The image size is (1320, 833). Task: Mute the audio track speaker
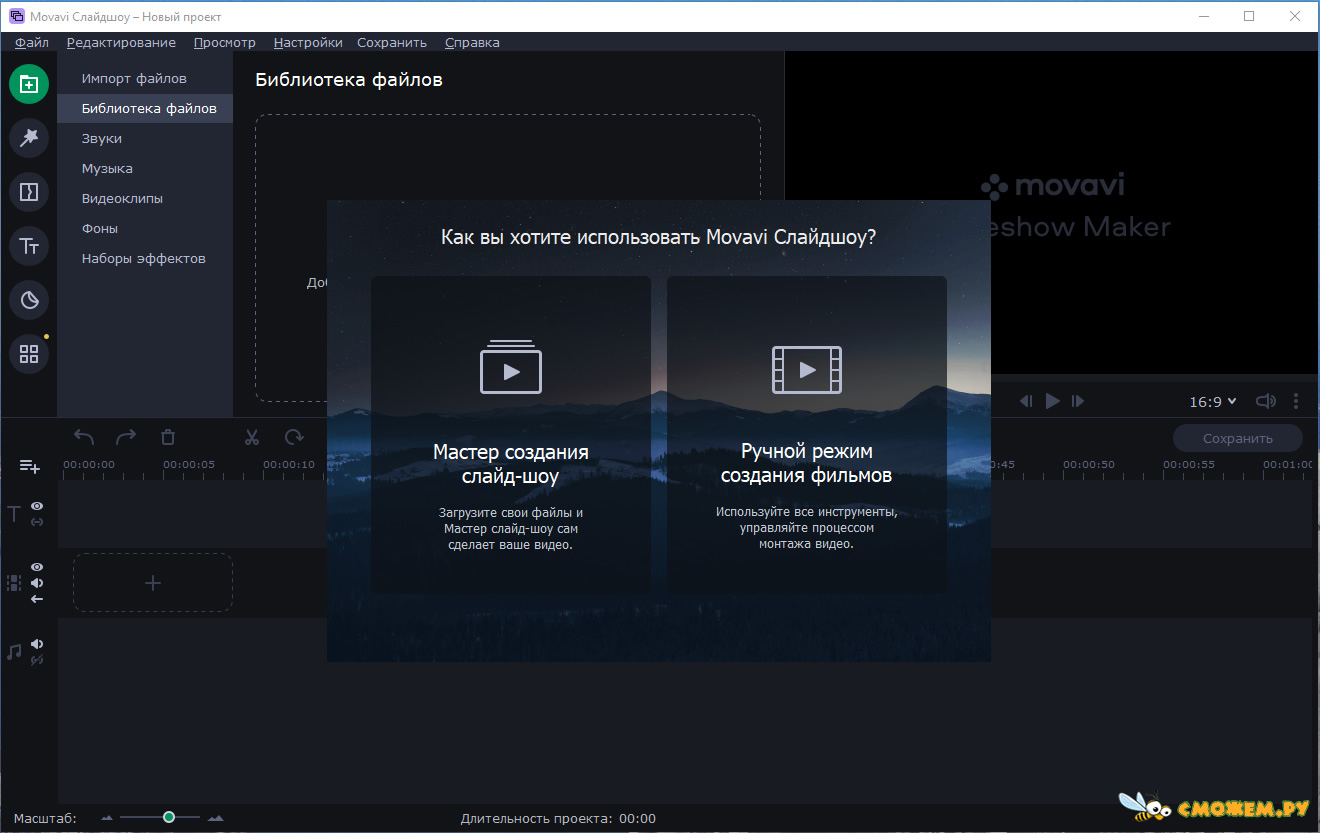(x=37, y=644)
